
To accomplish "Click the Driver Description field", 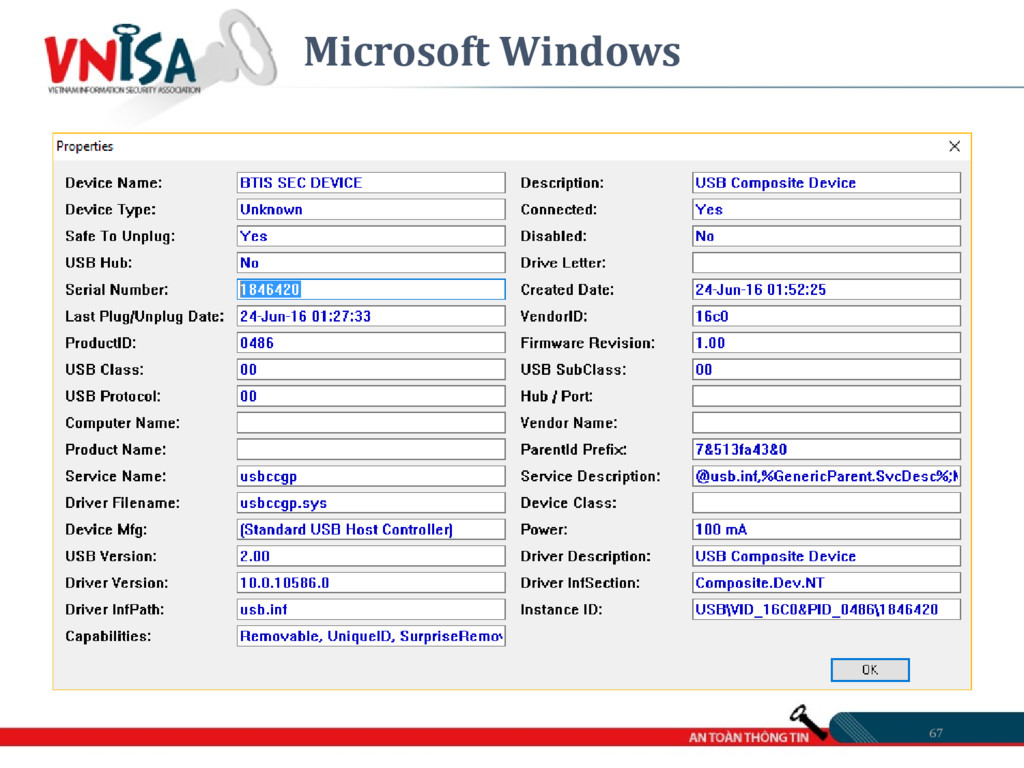I will pos(826,556).
